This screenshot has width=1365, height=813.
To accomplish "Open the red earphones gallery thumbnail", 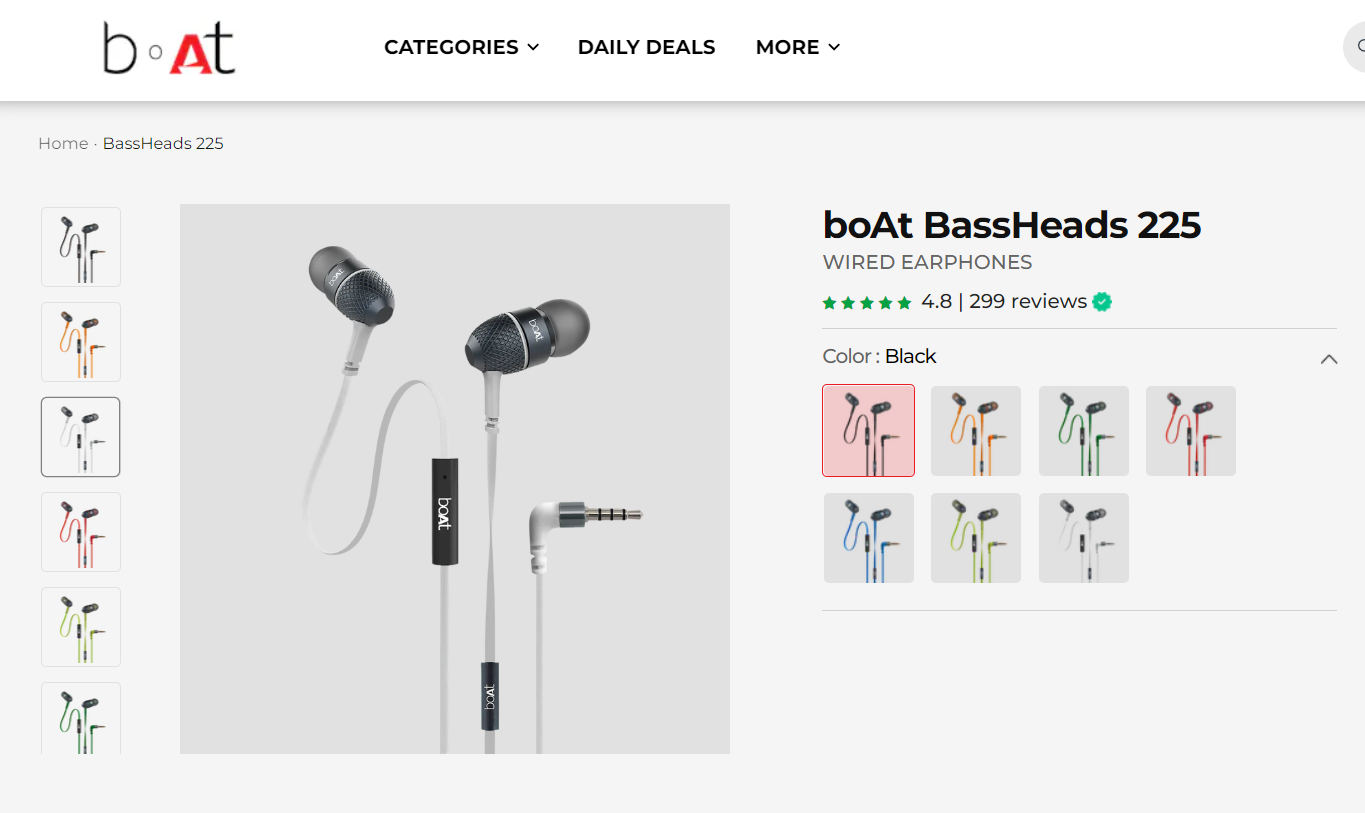I will coord(81,532).
